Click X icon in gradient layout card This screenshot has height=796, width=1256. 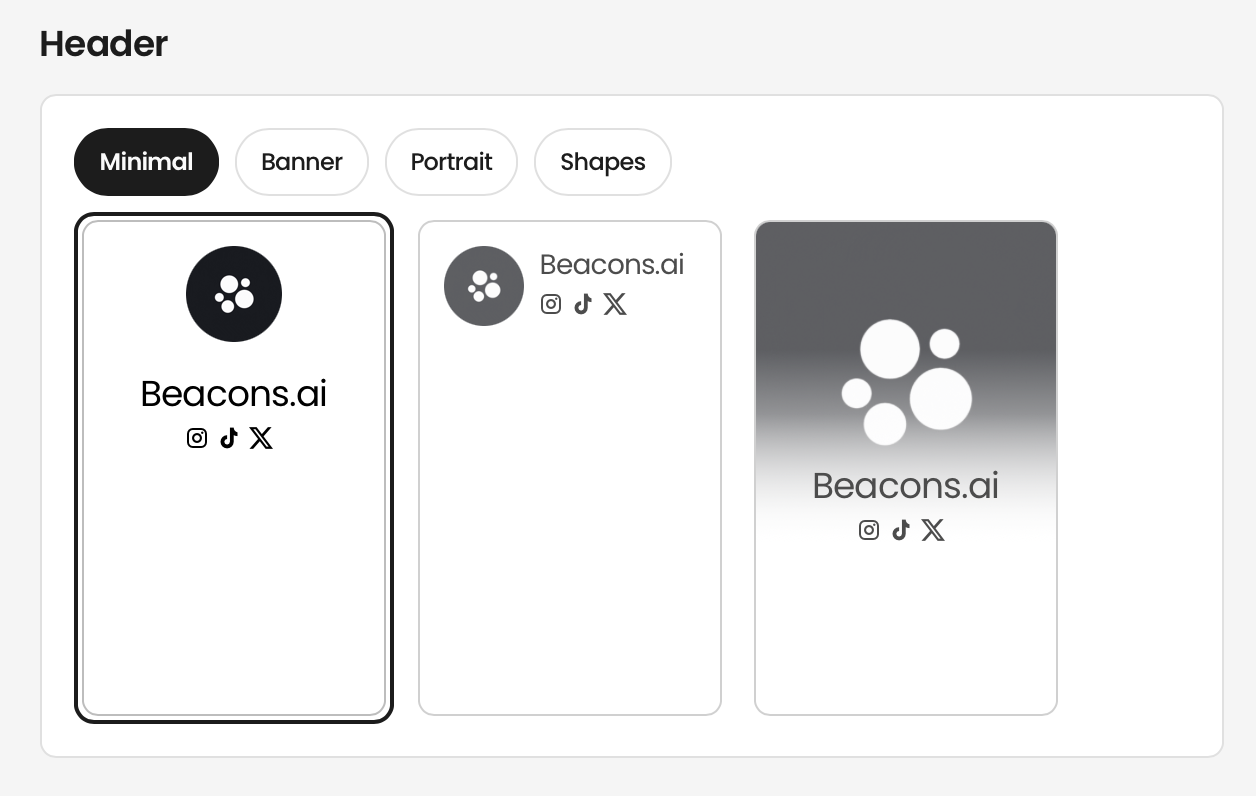[933, 530]
